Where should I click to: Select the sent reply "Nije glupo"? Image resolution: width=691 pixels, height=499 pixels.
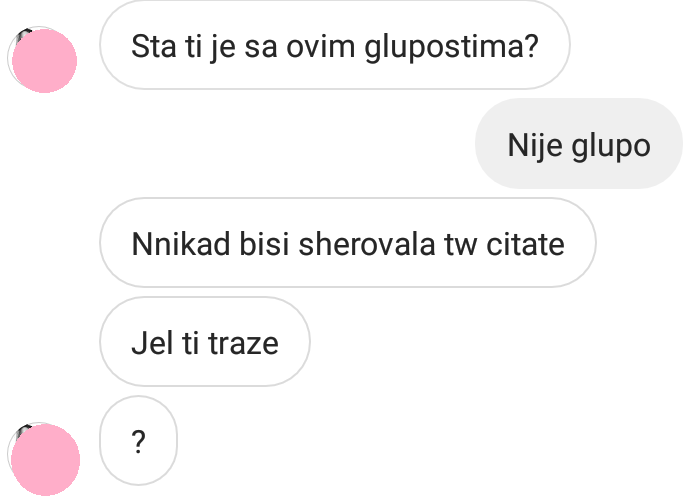point(579,144)
